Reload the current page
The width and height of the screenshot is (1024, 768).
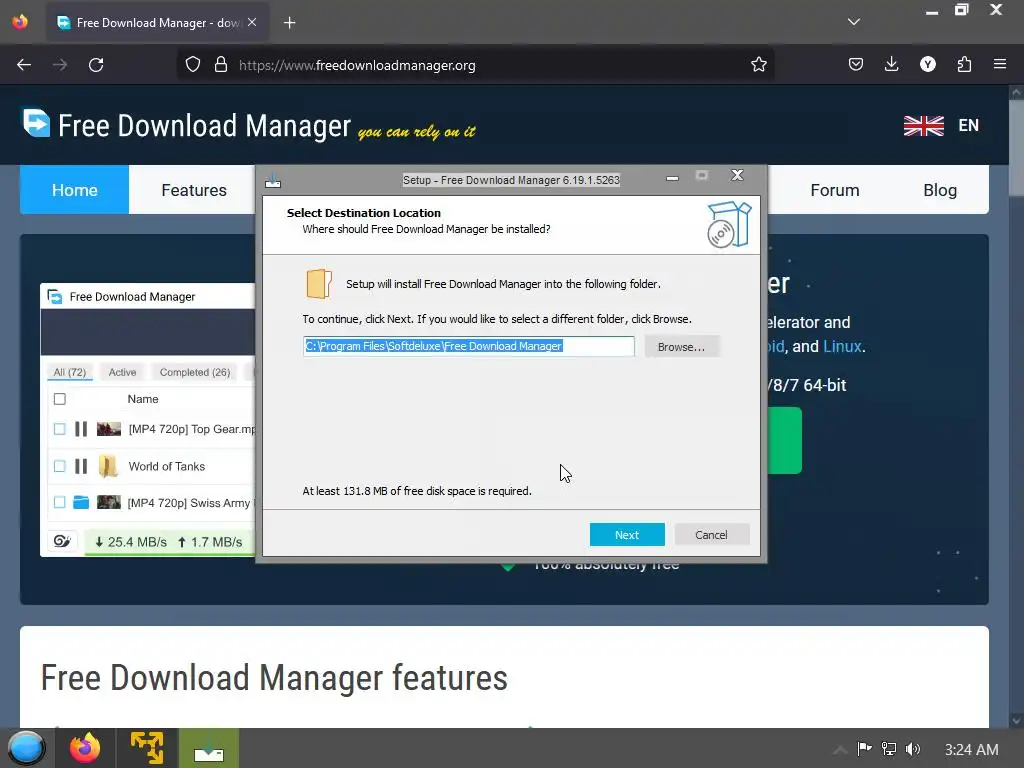click(96, 65)
